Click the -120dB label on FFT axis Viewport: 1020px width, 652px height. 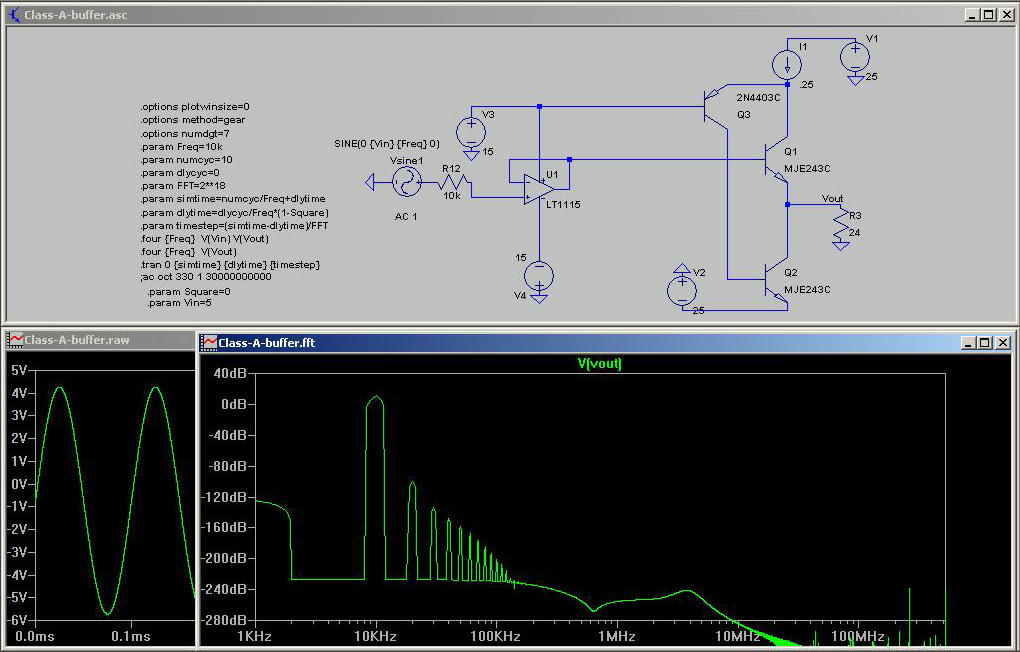click(x=227, y=497)
